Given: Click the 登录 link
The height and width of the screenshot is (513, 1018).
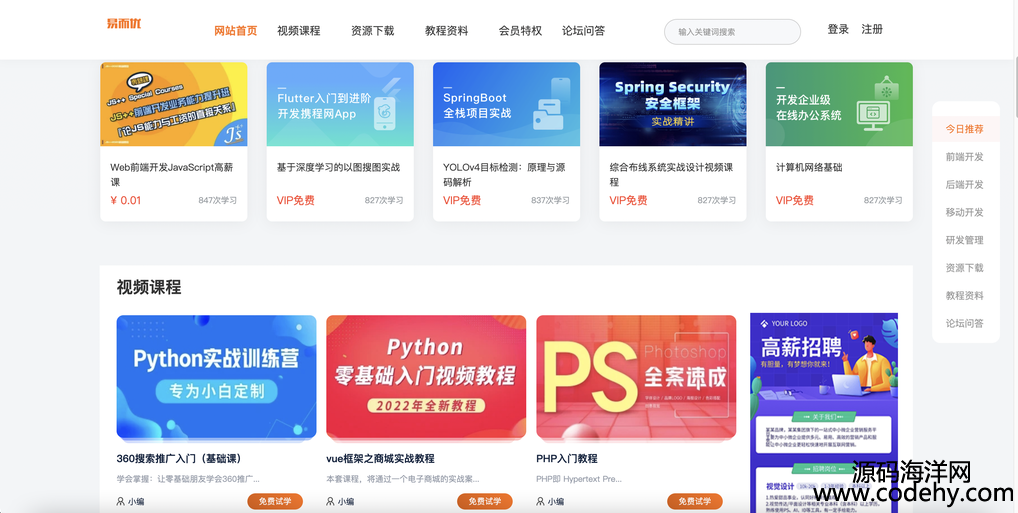Looking at the screenshot, I should 838,29.
